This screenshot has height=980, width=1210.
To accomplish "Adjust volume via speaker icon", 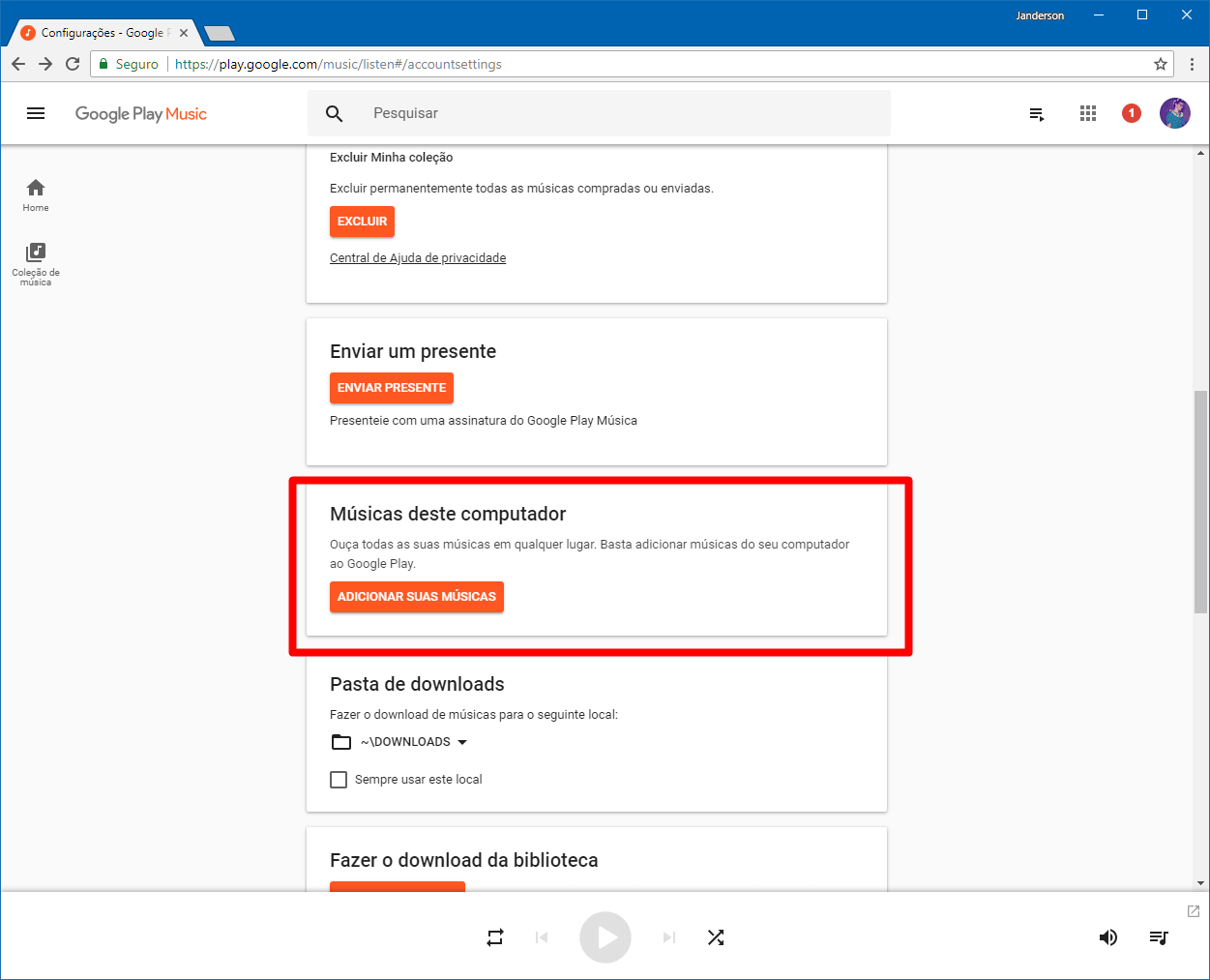I will tap(1108, 936).
